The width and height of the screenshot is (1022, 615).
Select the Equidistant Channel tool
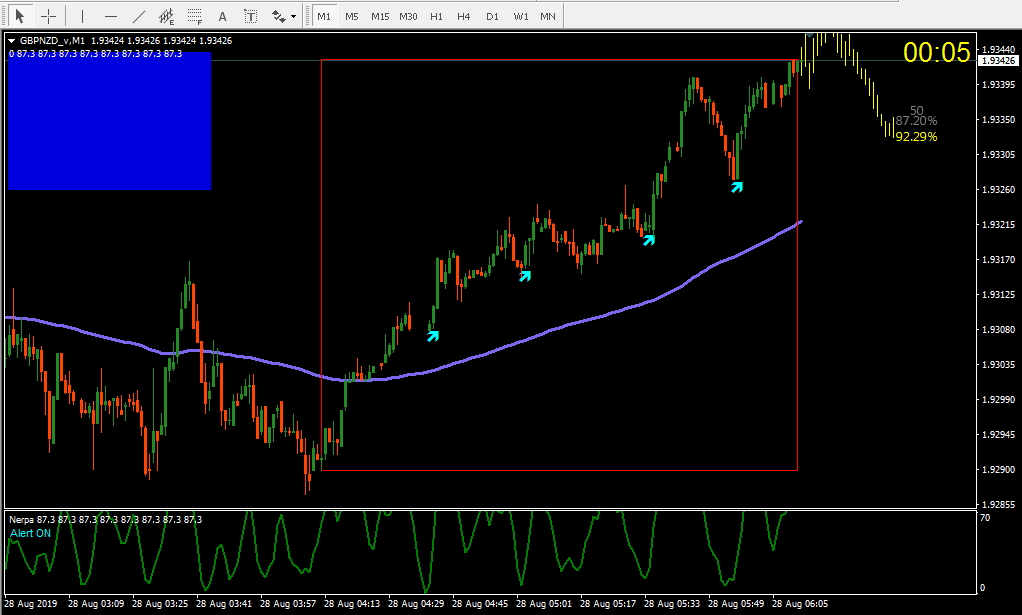pos(167,16)
